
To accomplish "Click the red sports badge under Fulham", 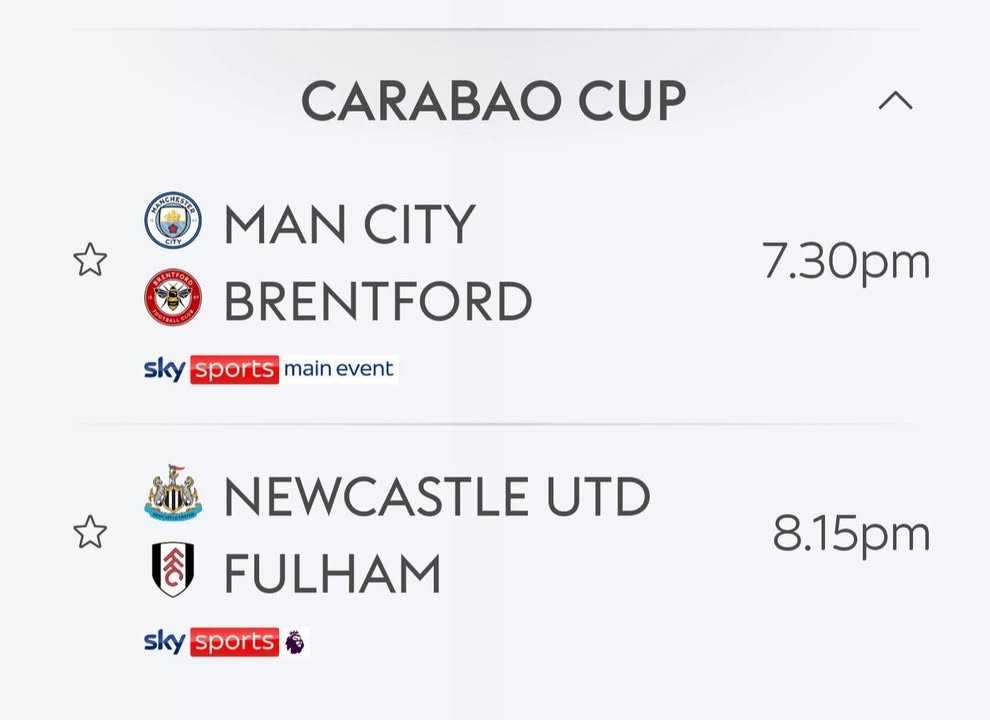I will pyautogui.click(x=234, y=642).
